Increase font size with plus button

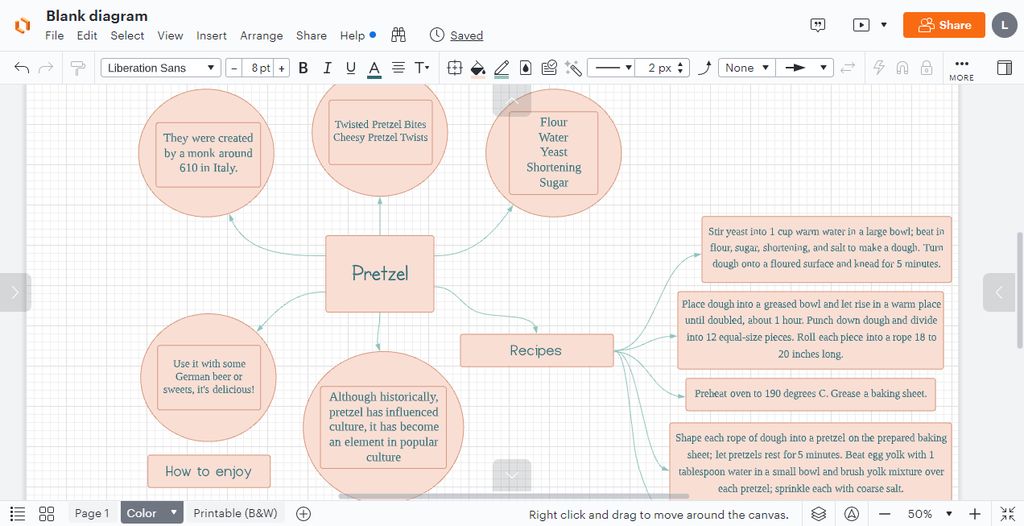pyautogui.click(x=281, y=68)
